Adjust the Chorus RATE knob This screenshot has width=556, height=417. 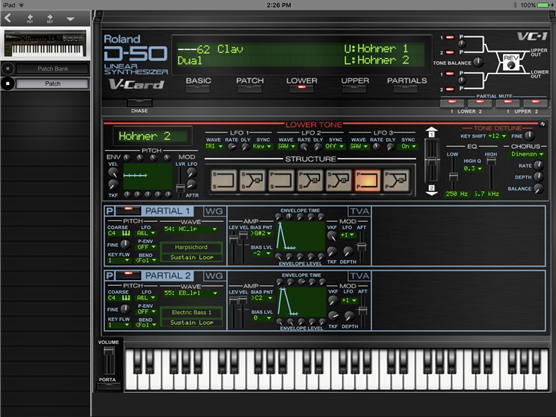pos(538,165)
